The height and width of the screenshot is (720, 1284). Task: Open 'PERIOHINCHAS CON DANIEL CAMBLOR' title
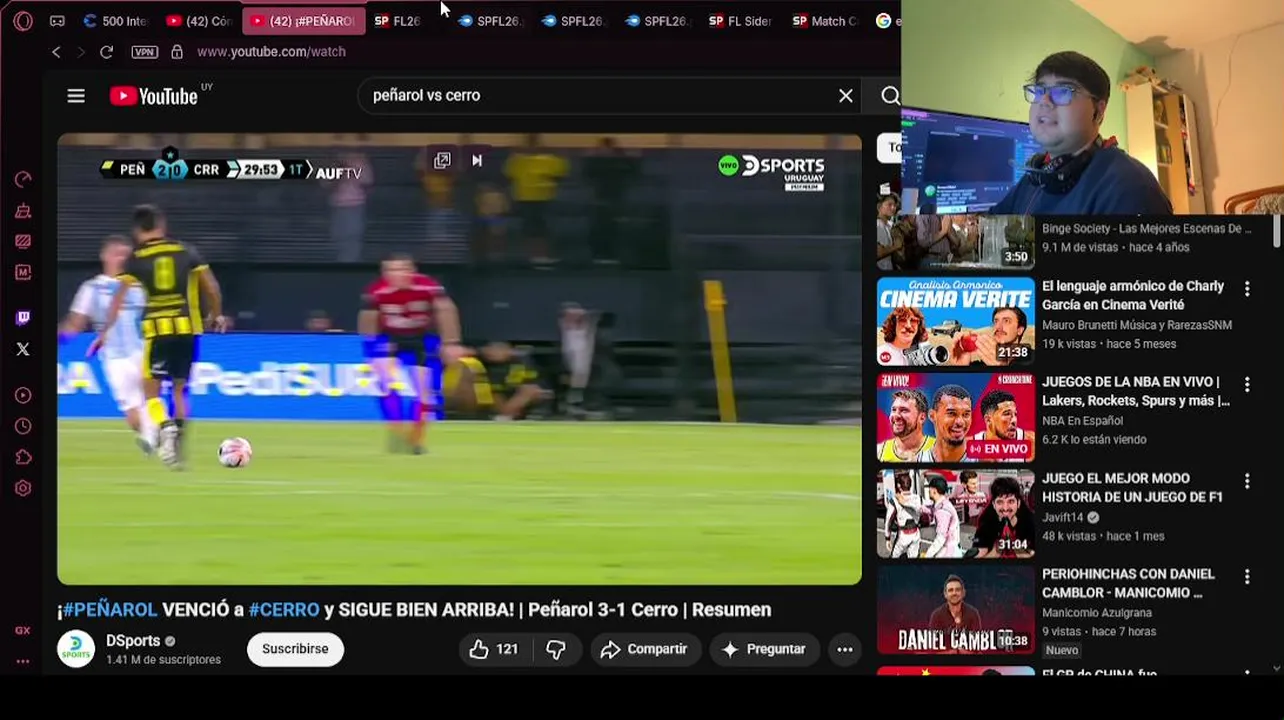pos(1128,583)
